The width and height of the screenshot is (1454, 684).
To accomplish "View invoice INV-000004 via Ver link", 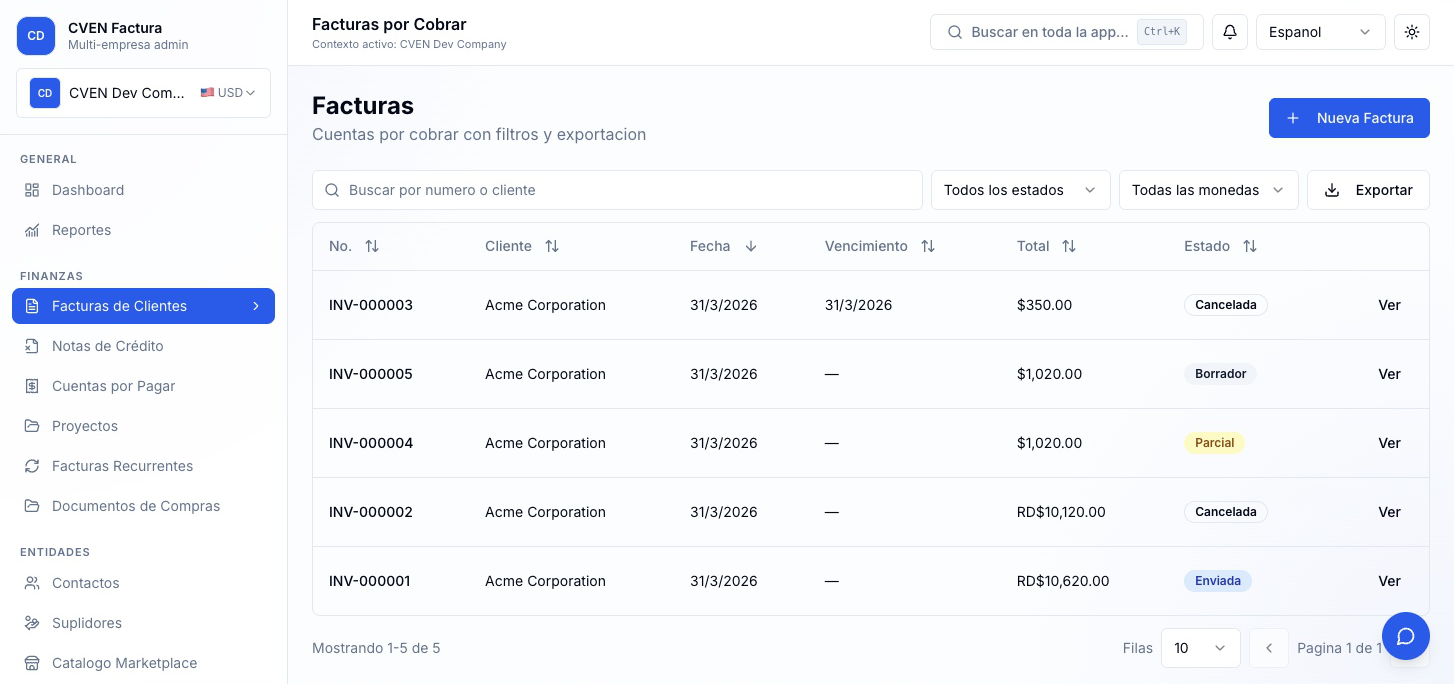I will pyautogui.click(x=1389, y=443).
